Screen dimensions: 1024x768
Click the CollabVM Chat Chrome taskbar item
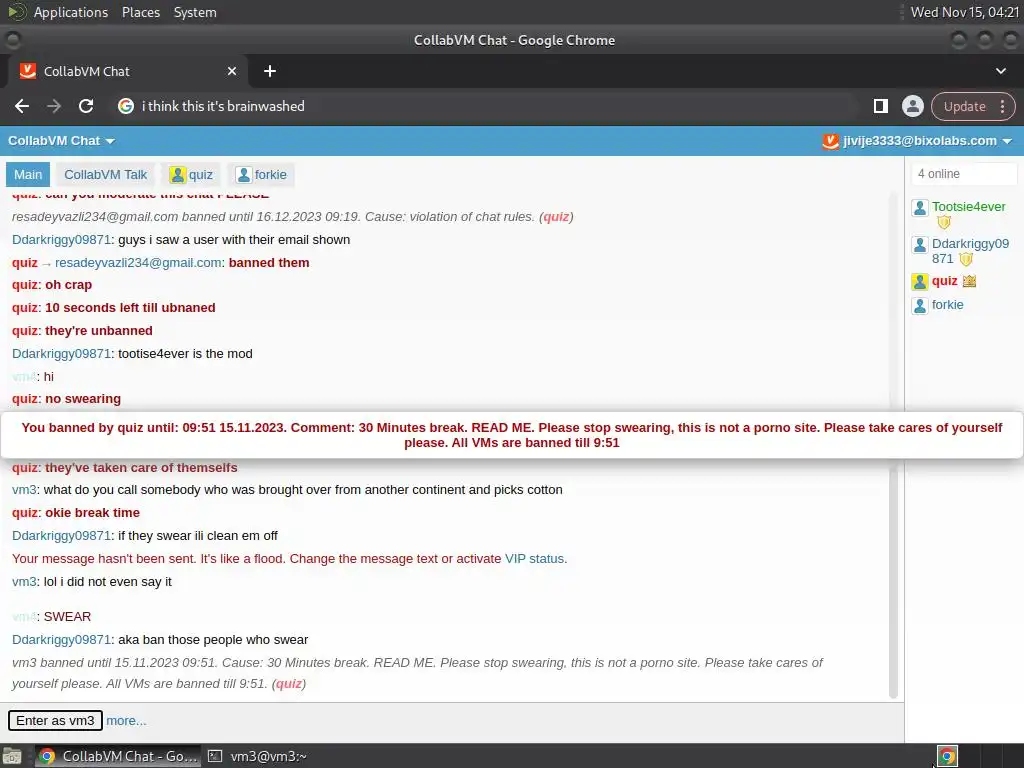click(x=118, y=756)
